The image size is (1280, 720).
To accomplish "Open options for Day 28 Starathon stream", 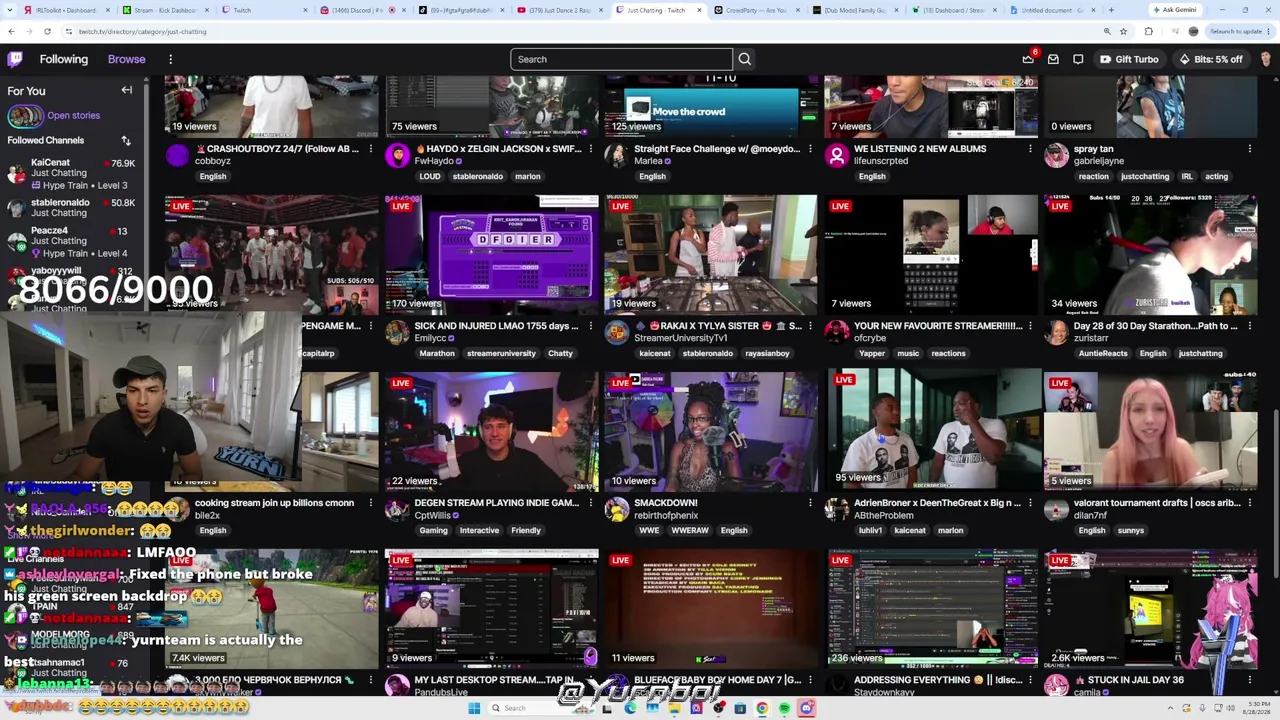I will coord(1250,326).
